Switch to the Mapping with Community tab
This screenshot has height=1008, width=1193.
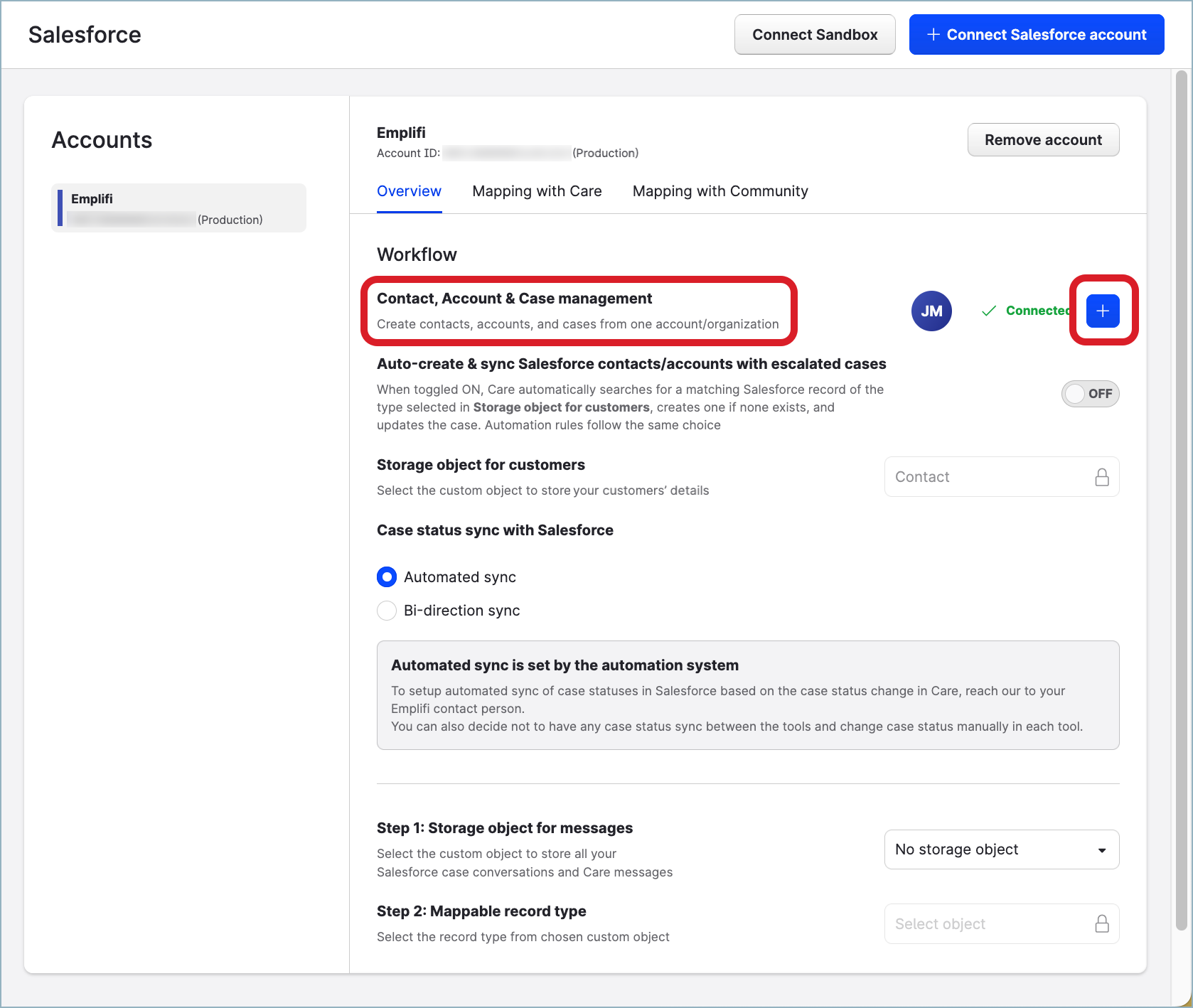[x=720, y=191]
